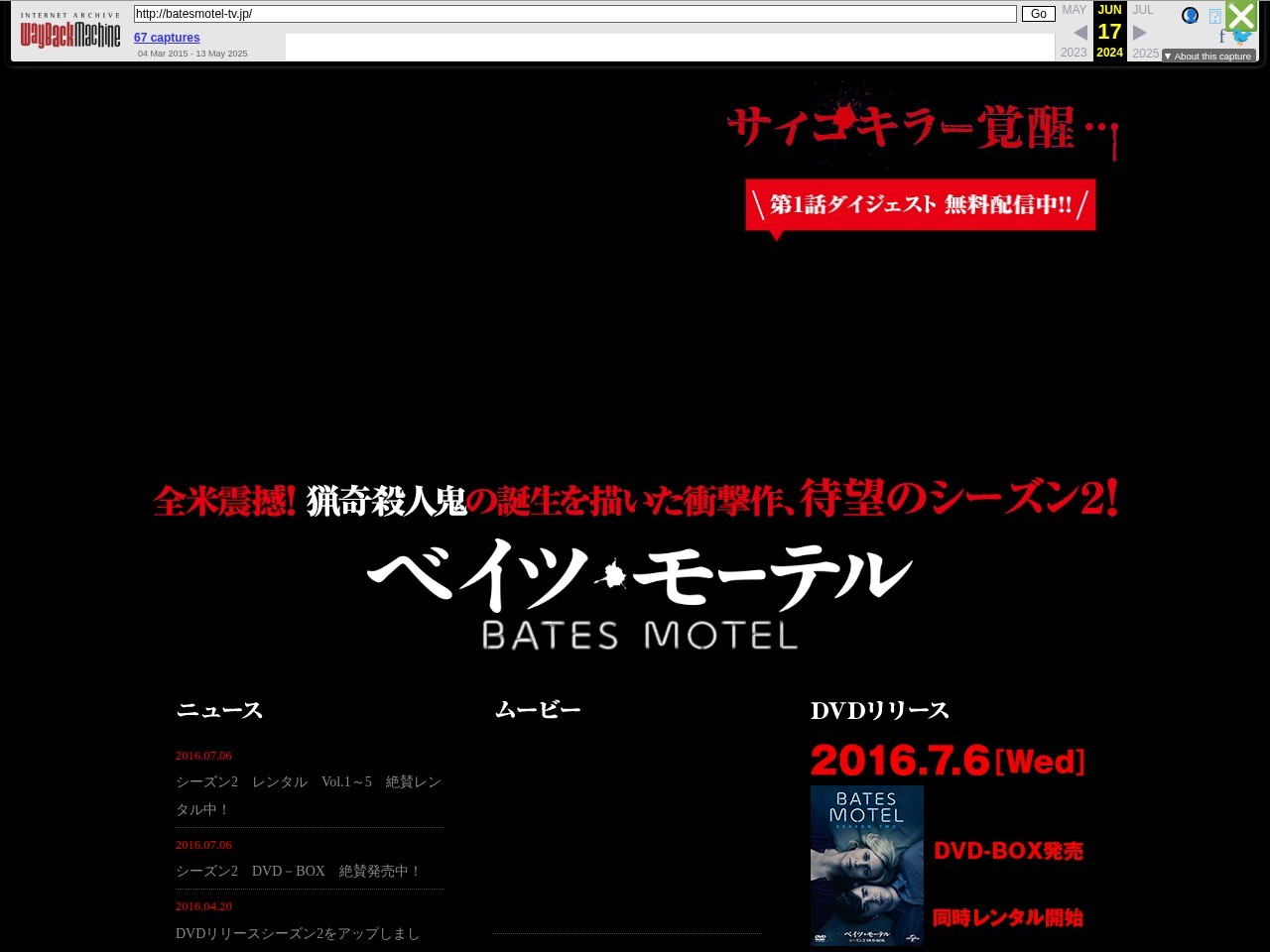Click the サイコキラー覚醒 headline
Image resolution: width=1270 pixels, height=952 pixels.
tap(923, 126)
